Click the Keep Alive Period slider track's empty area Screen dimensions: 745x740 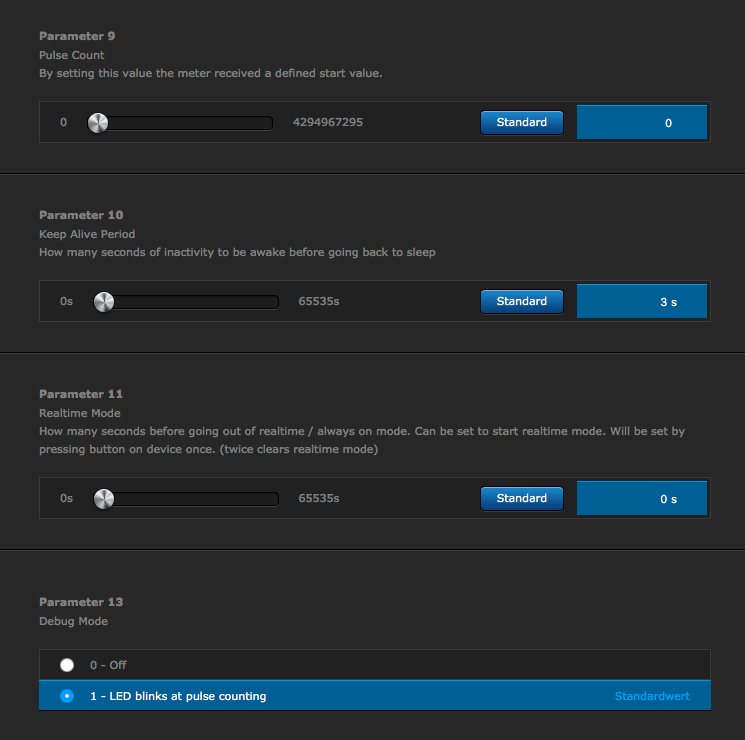pyautogui.click(x=195, y=302)
